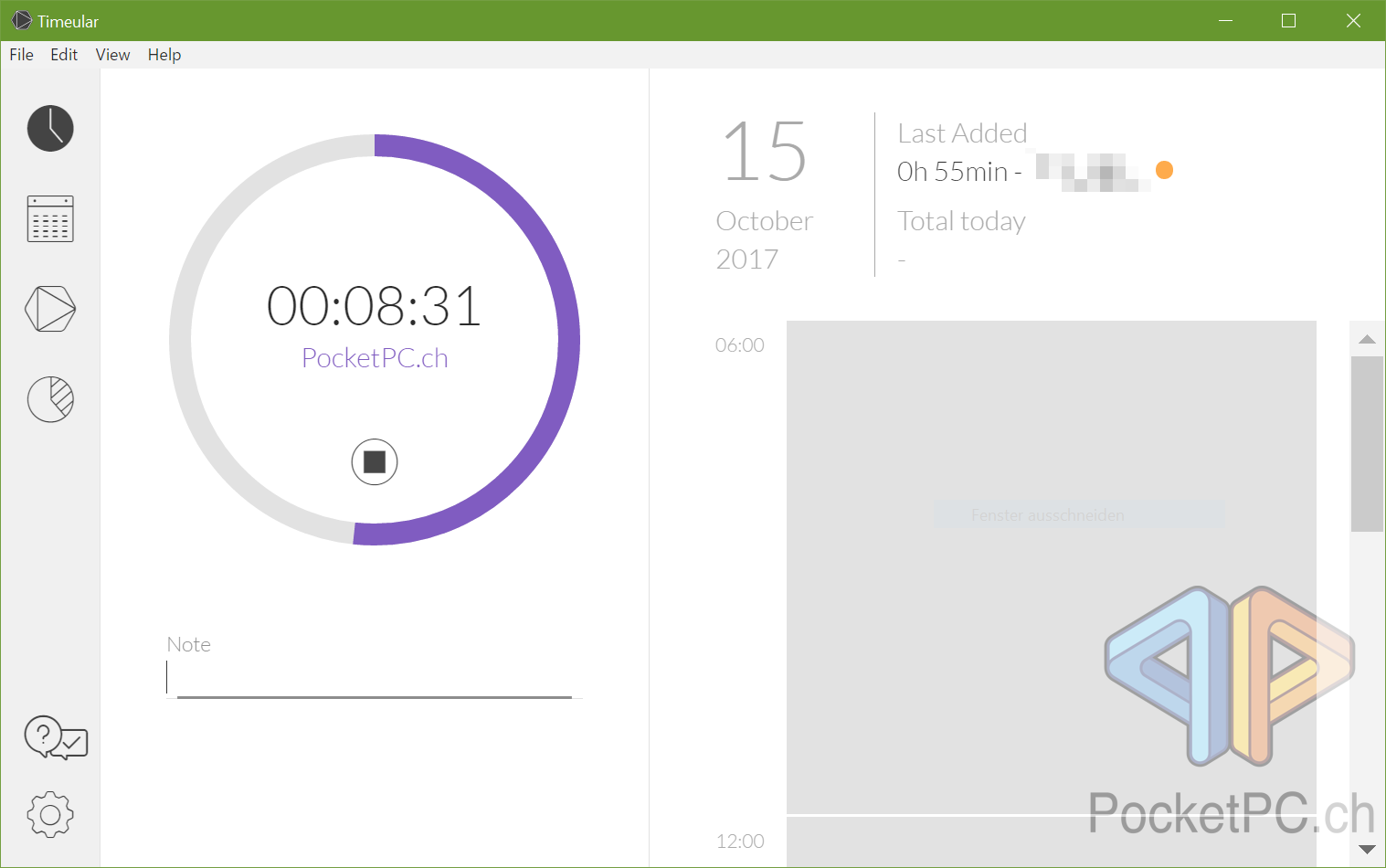Viewport: 1386px width, 868px height.
Task: Click the 12:00 timeline marker
Action: [x=739, y=842]
